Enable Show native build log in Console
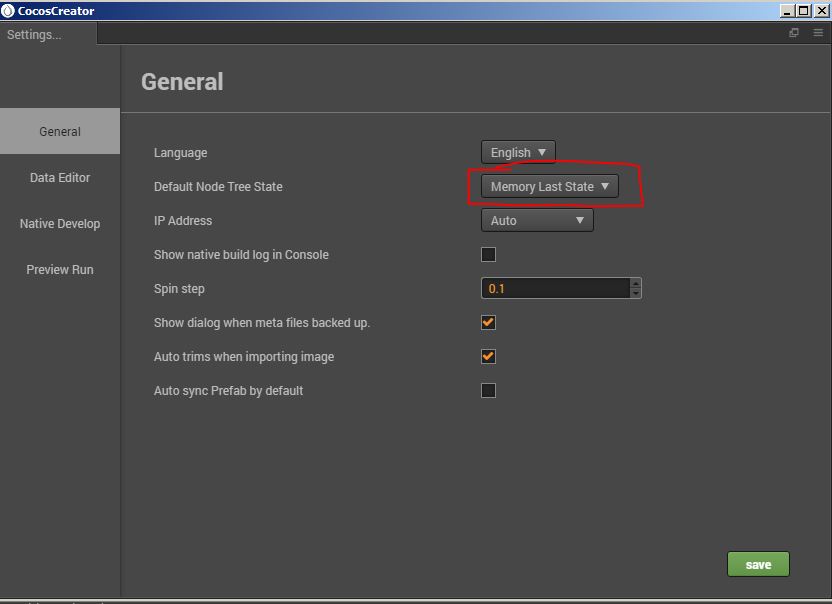 [488, 255]
